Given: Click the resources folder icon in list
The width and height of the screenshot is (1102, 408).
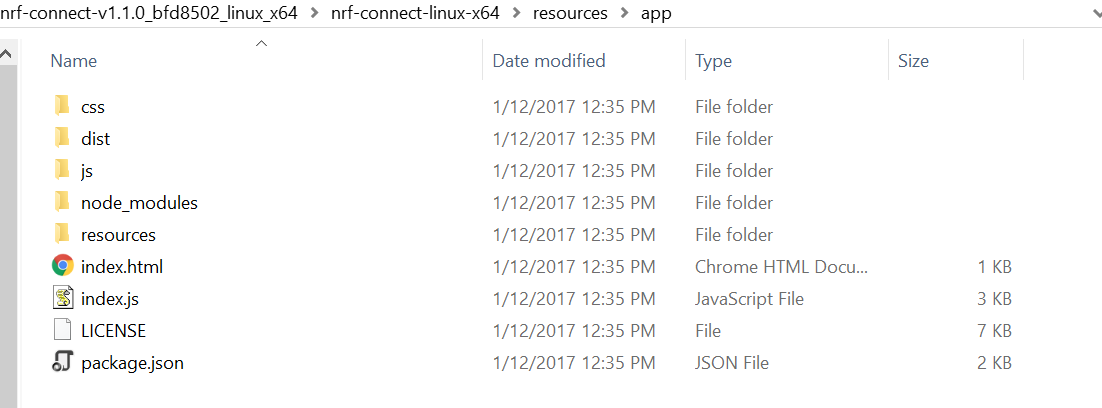Looking at the screenshot, I should 62,235.
